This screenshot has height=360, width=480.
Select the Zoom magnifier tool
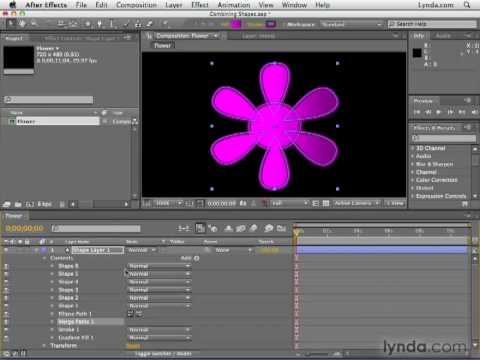point(34,24)
